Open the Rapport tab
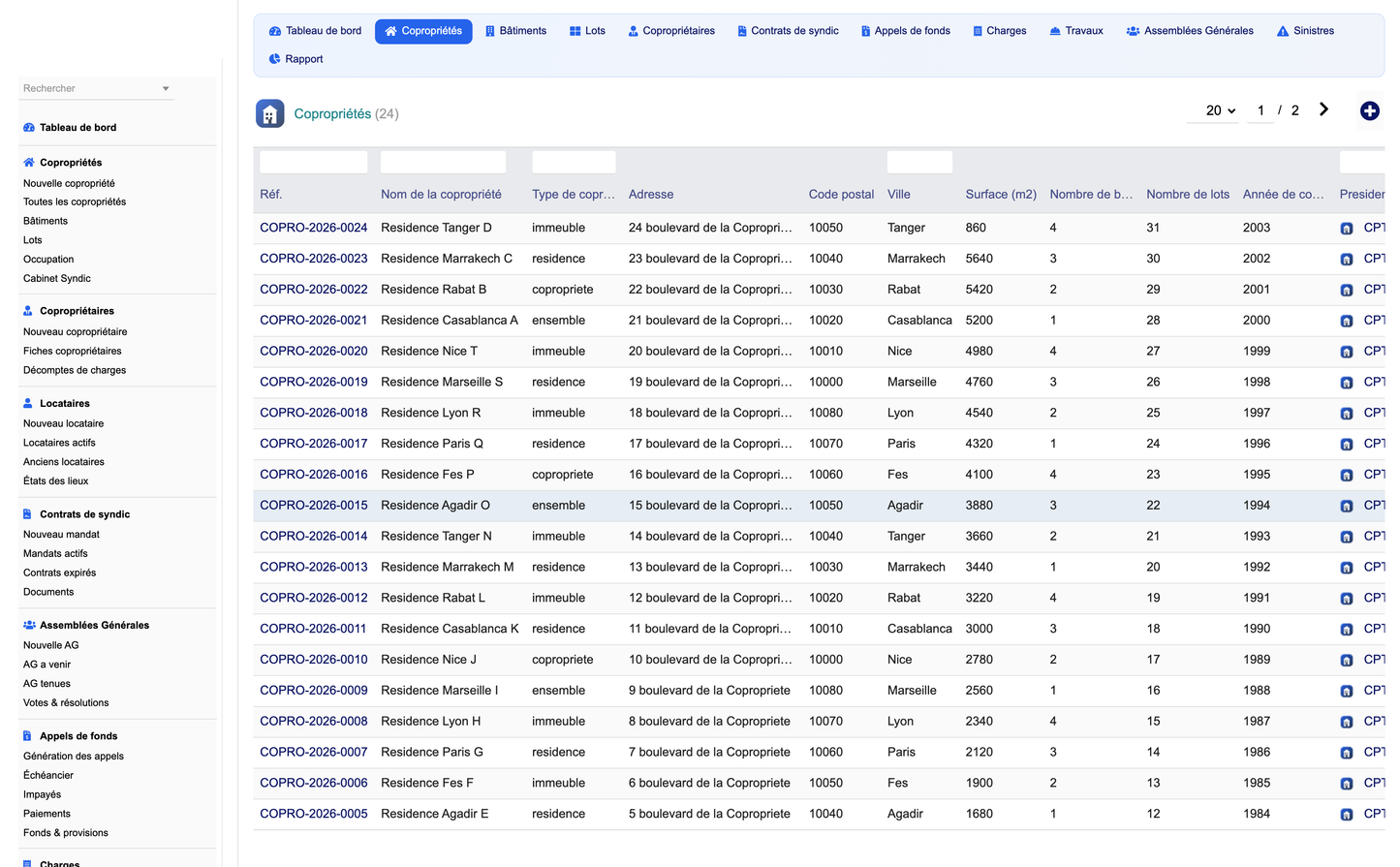Image resolution: width=1400 pixels, height=867 pixels. click(296, 59)
